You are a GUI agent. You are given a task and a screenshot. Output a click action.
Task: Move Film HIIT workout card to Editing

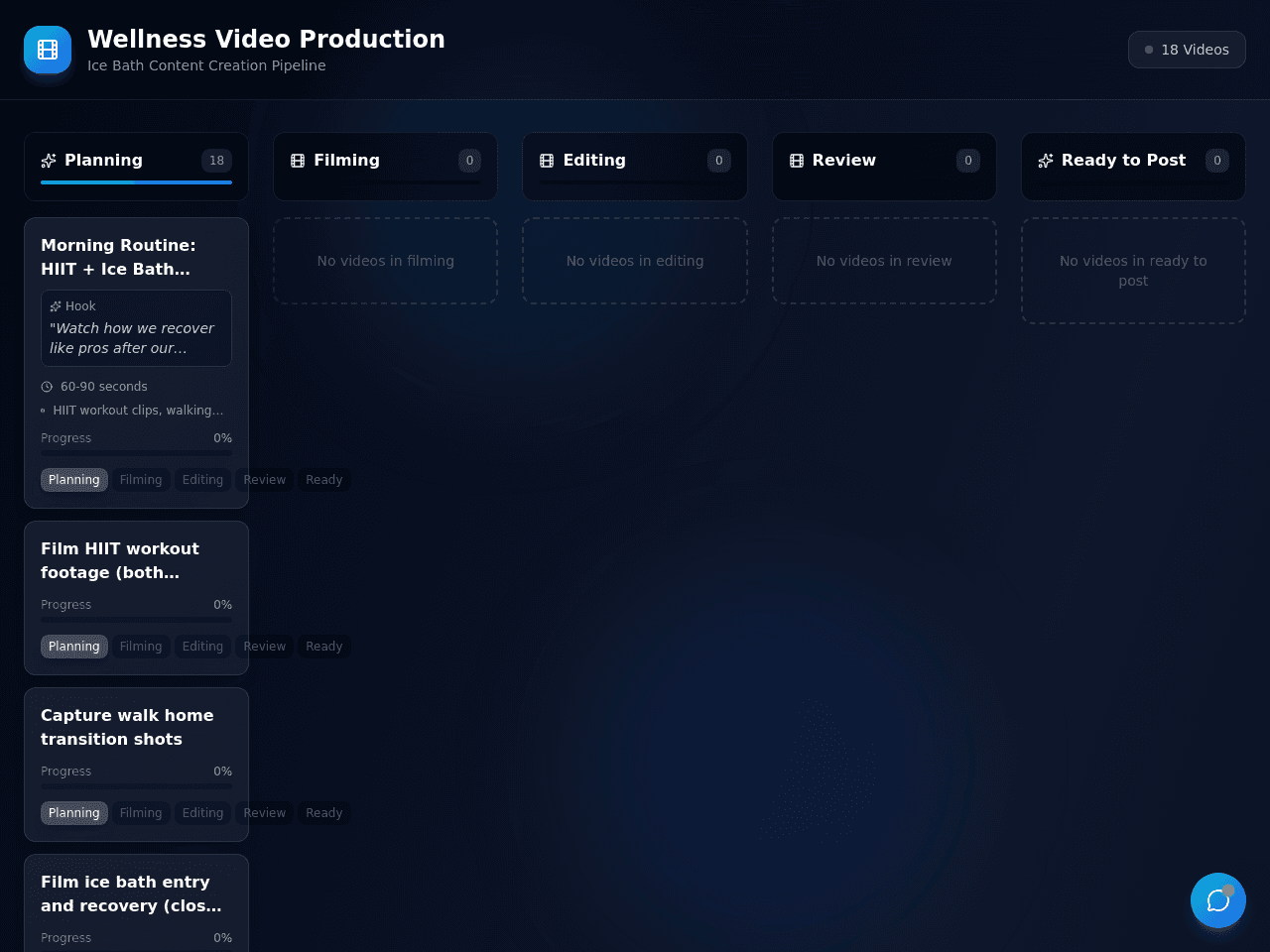tap(202, 647)
